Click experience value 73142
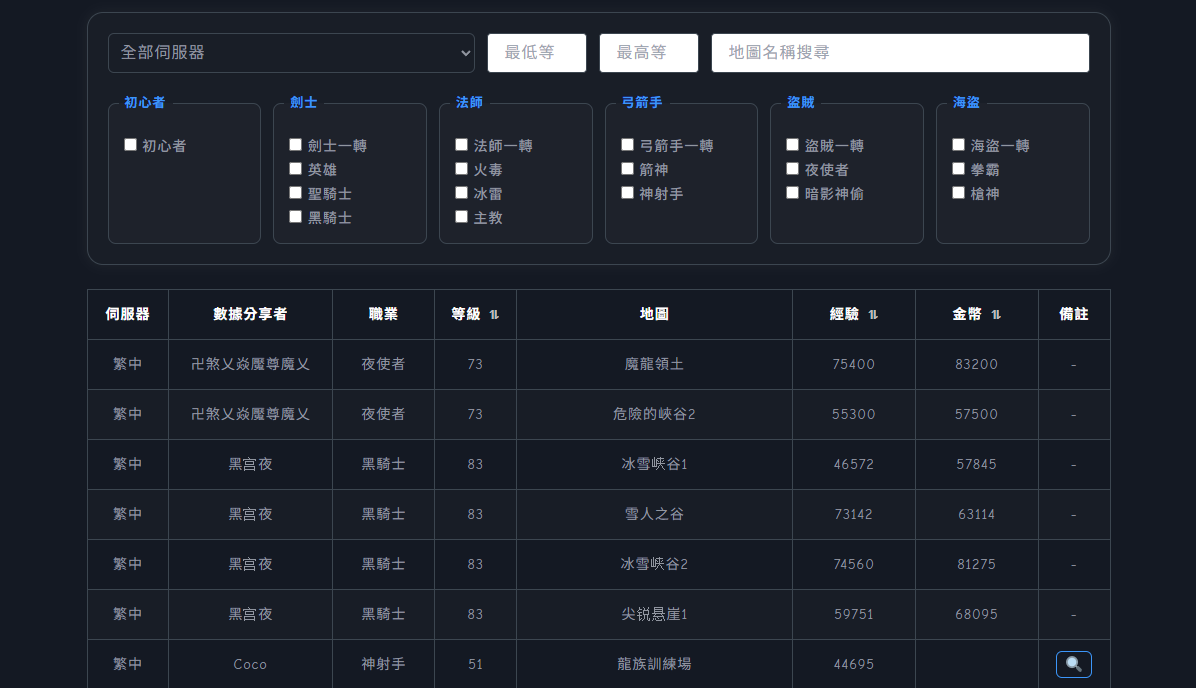 [x=854, y=514]
